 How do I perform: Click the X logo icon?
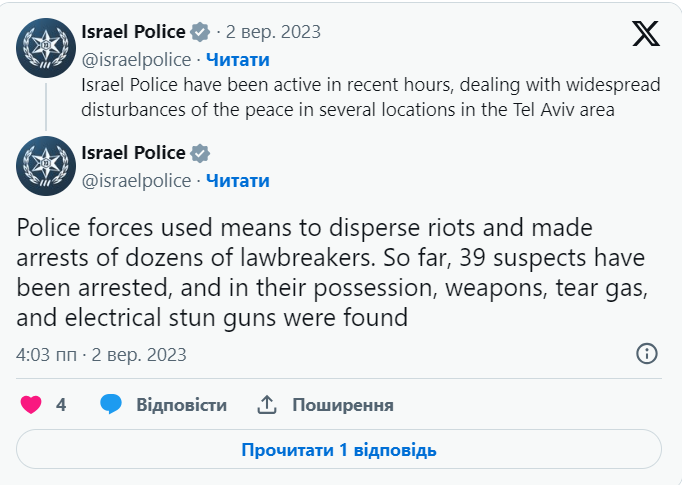point(646,33)
